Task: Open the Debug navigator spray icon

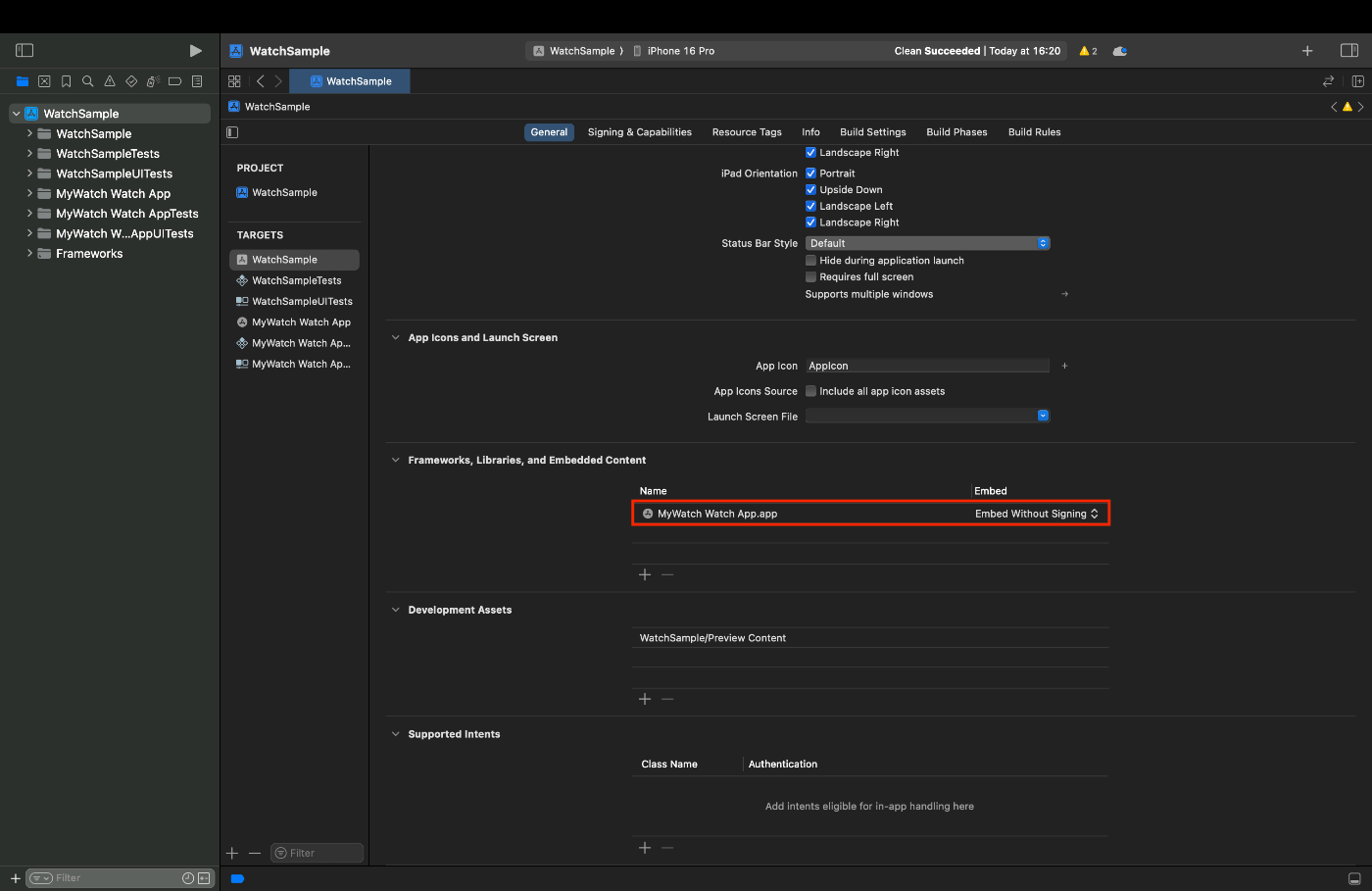Action: click(153, 81)
